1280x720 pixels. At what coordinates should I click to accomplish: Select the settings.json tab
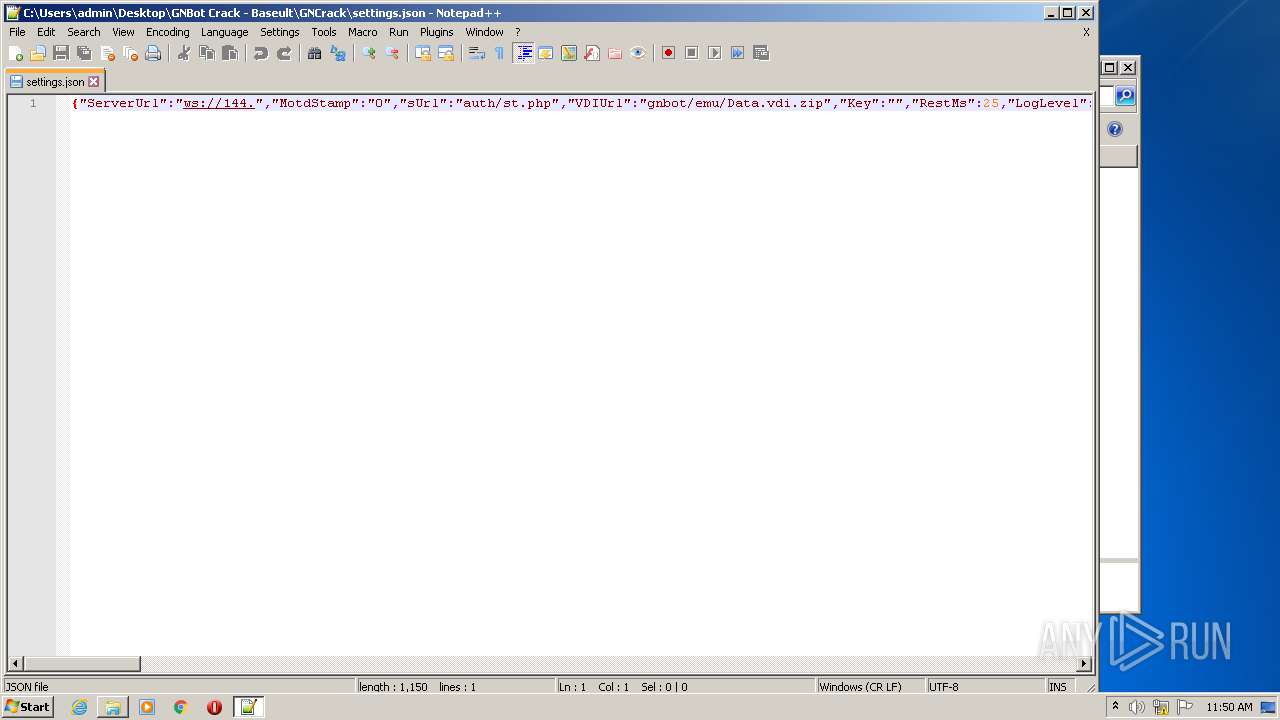pos(55,82)
